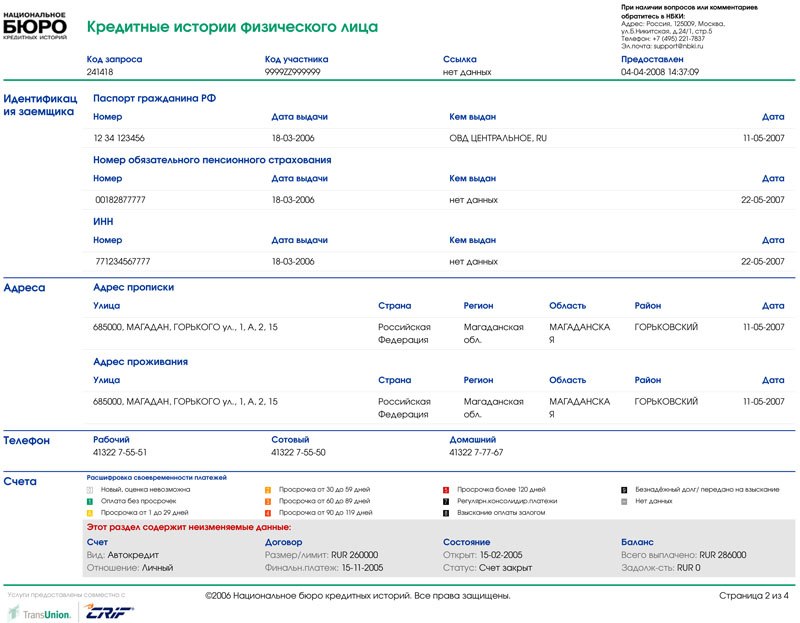Click the red 'Просрочка более 120 дней' icon
Screen dimensions: 800x623
(x=446, y=490)
